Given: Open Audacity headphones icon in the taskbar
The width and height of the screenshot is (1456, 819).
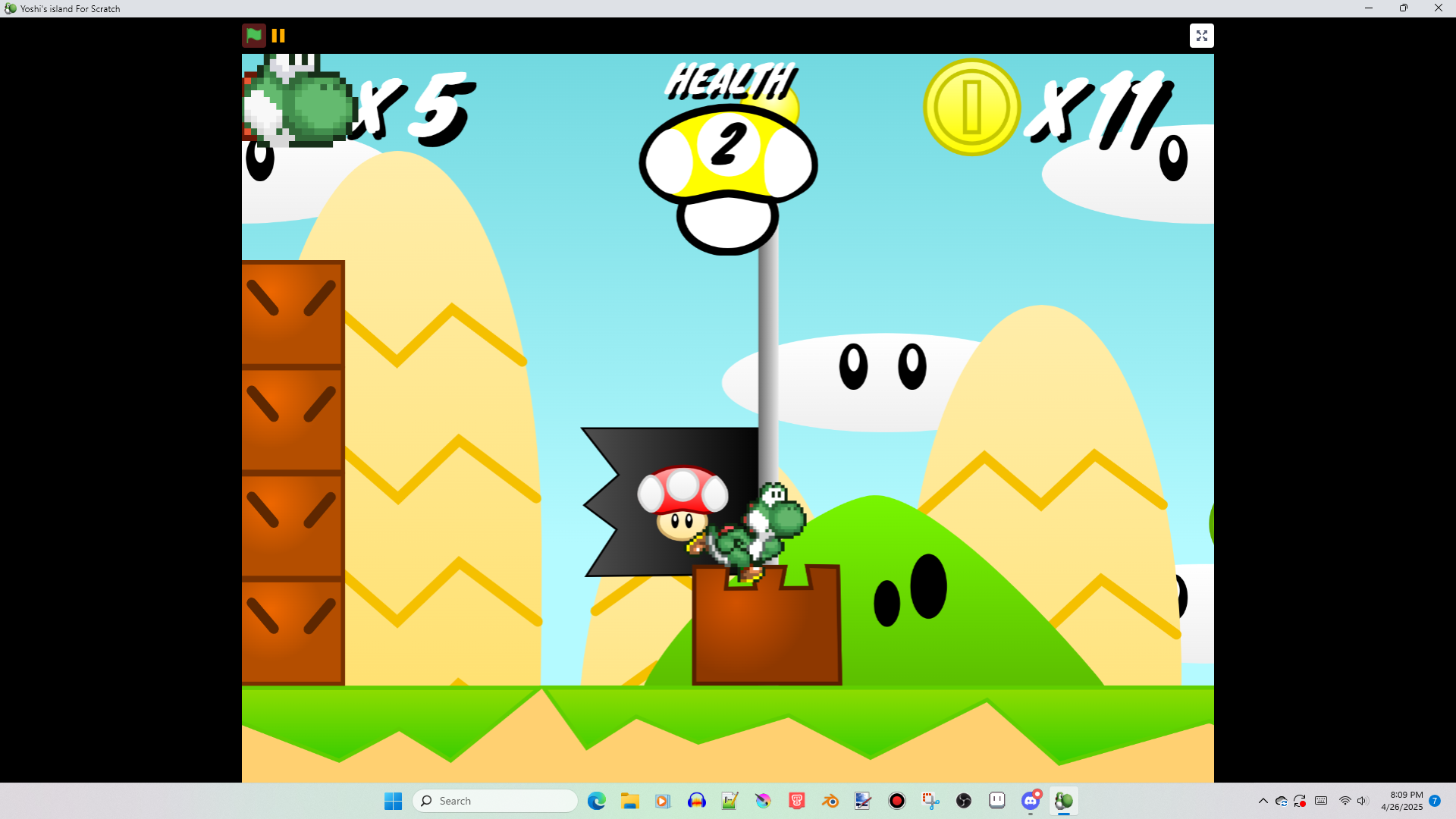Looking at the screenshot, I should coord(696,801).
